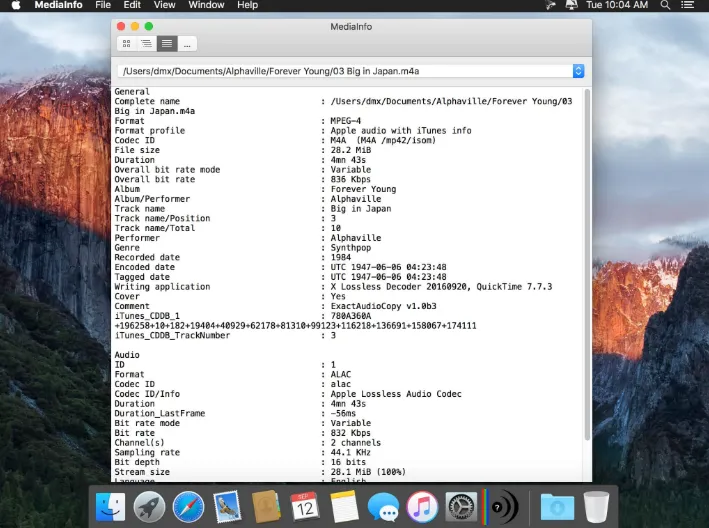This screenshot has width=709, height=528.
Task: Click the Track name value Big in Japan
Action: point(361,208)
